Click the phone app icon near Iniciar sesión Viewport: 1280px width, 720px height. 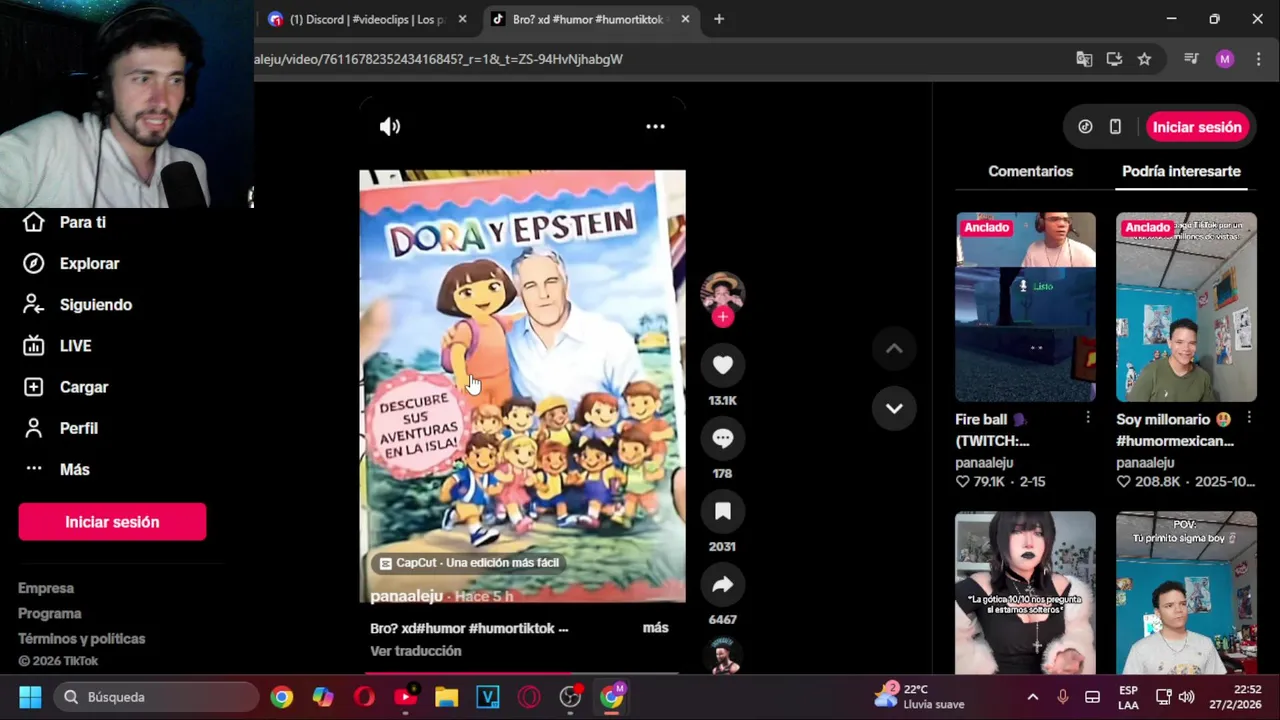(x=1115, y=127)
